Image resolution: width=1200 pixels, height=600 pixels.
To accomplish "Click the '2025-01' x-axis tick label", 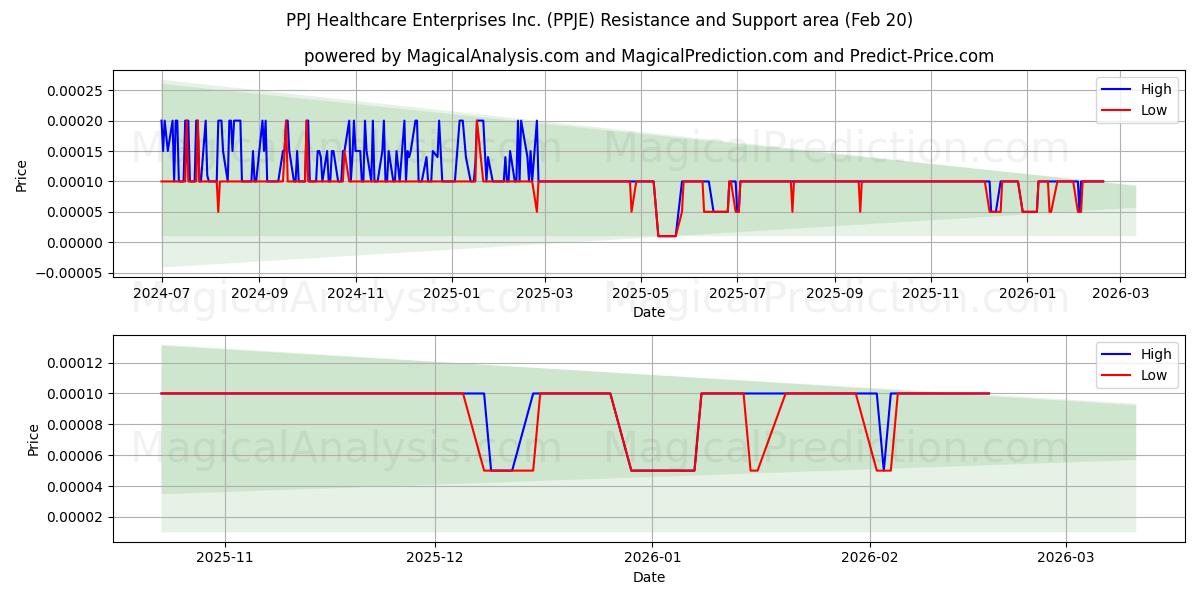I will click(451, 293).
